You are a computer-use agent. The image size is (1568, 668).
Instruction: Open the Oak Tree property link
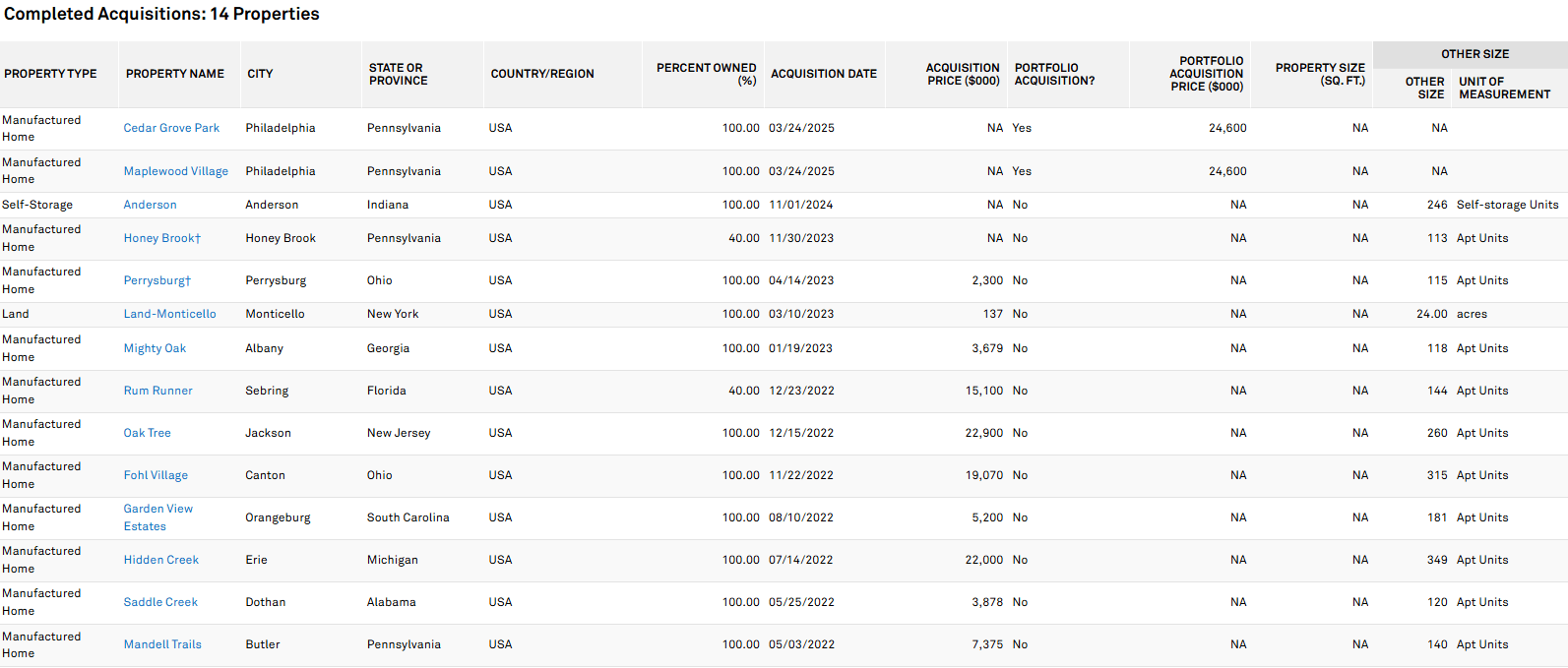point(148,433)
